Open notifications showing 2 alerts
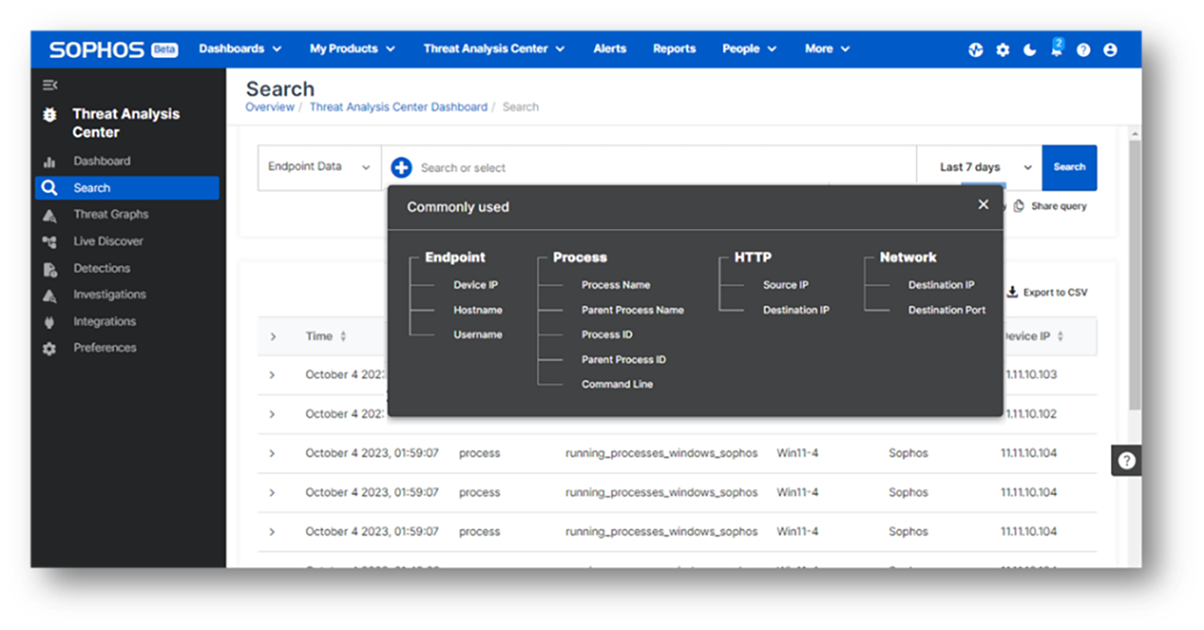The image size is (1204, 630). pyautogui.click(x=1056, y=48)
